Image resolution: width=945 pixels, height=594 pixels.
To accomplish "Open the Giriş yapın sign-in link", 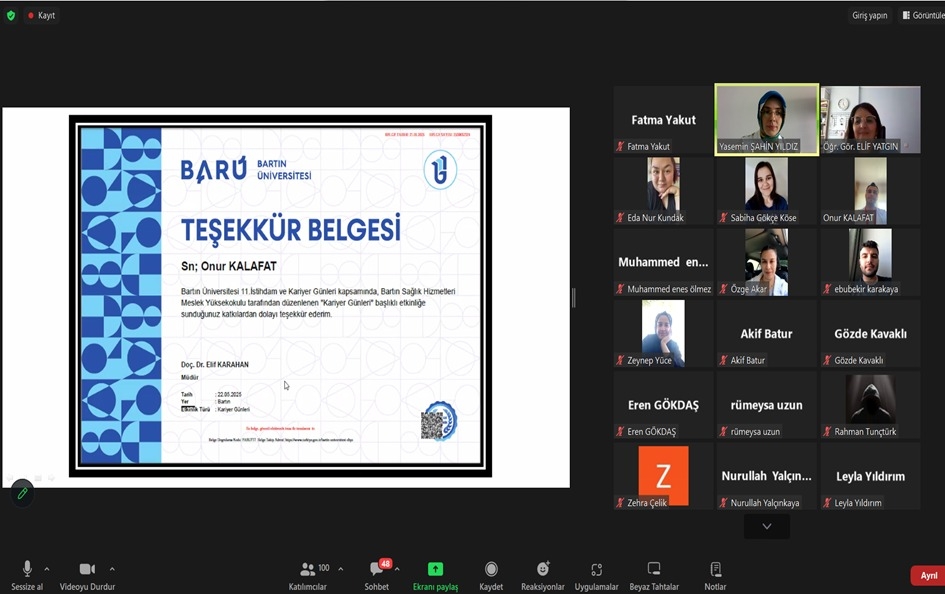I will 869,16.
